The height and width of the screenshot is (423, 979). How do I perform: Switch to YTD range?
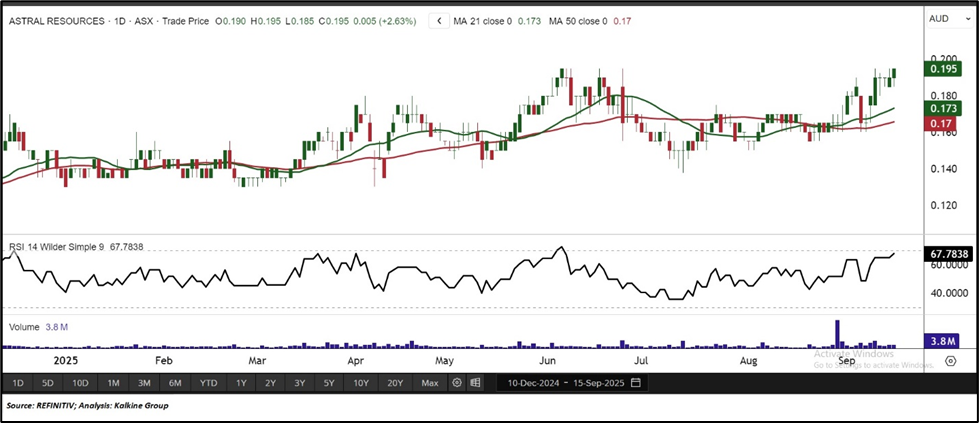click(209, 383)
